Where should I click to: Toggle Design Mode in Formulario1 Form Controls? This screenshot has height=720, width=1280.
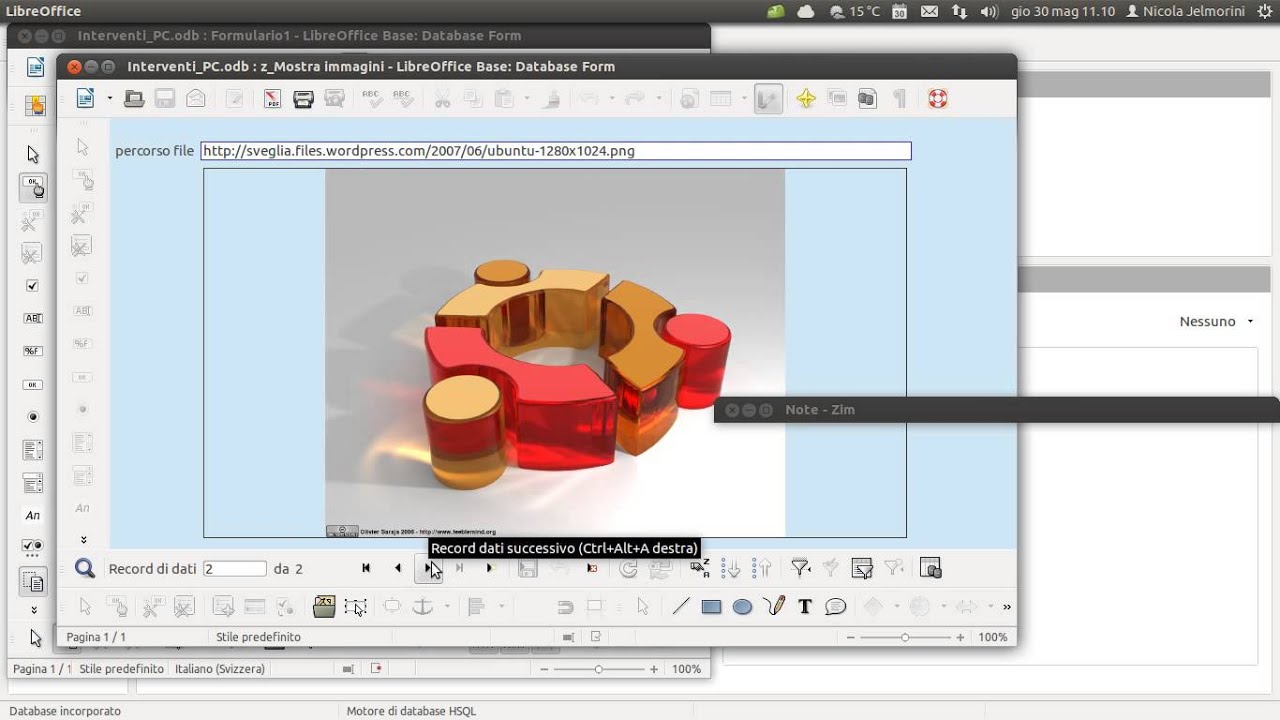coord(33,187)
